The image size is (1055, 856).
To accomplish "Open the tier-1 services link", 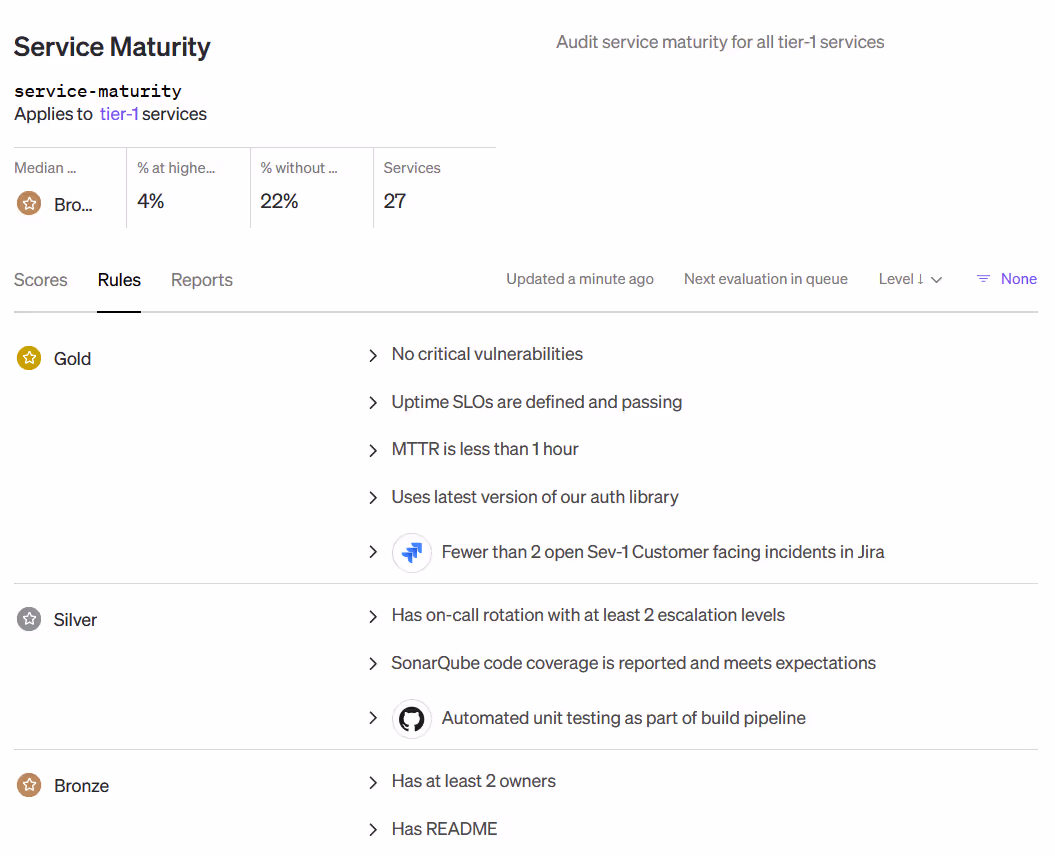I will tap(119, 114).
